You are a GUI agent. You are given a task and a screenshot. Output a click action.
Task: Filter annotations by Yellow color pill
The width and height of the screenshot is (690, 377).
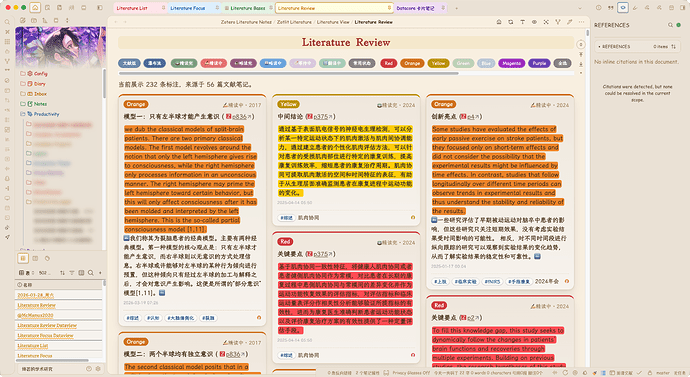pos(438,63)
